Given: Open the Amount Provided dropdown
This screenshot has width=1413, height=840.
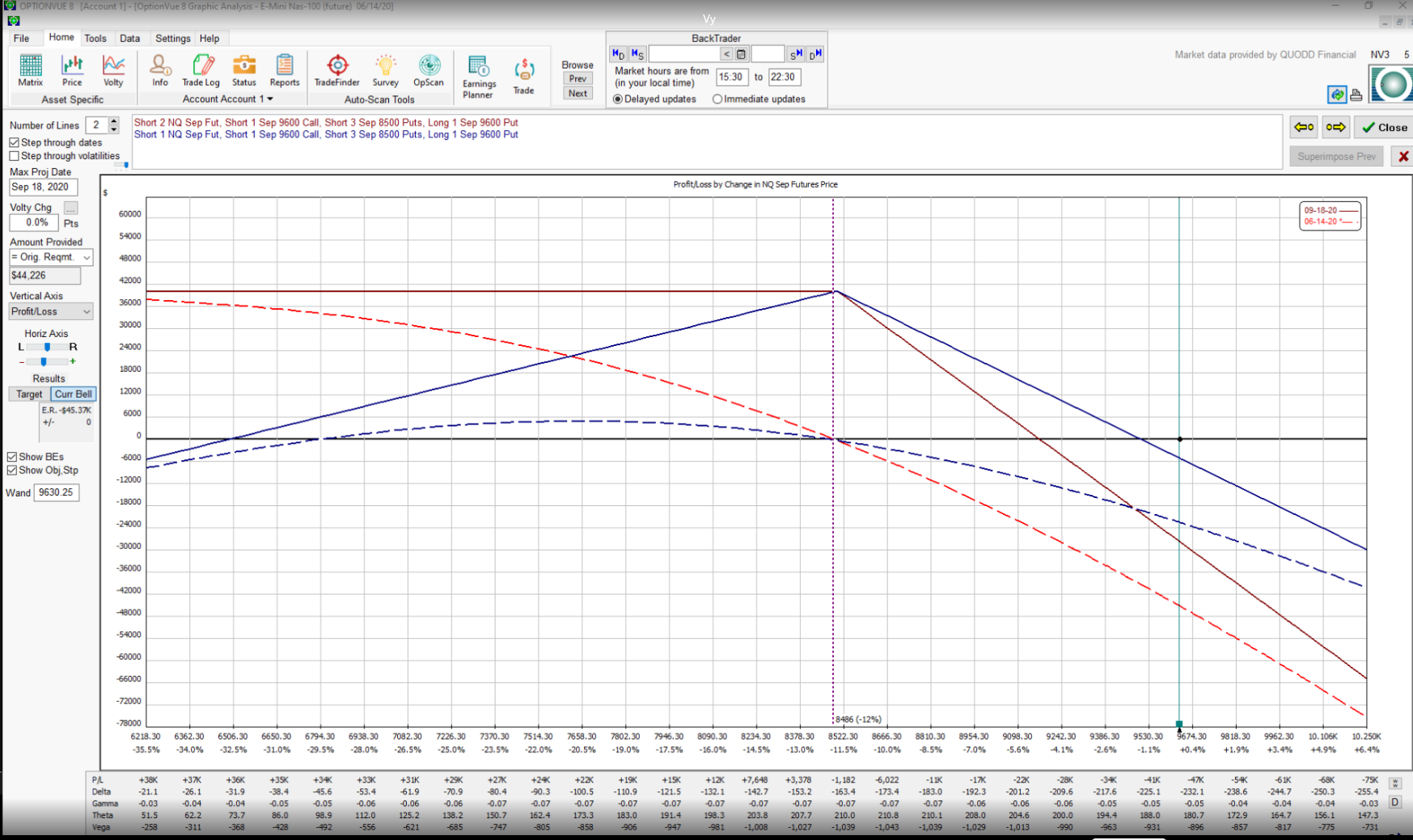Looking at the screenshot, I should (x=51, y=257).
